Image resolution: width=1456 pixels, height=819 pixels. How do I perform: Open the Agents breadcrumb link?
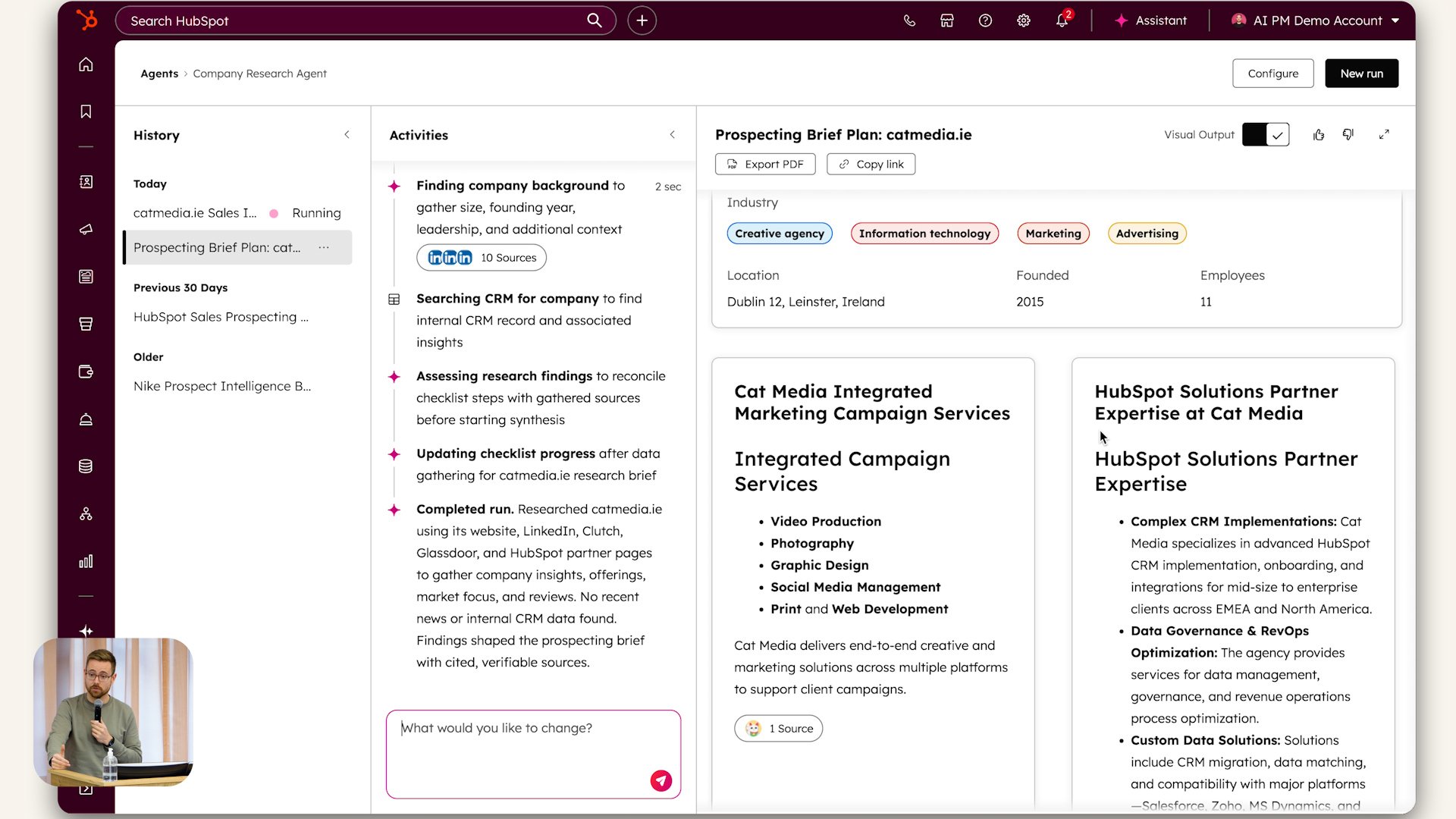(159, 73)
